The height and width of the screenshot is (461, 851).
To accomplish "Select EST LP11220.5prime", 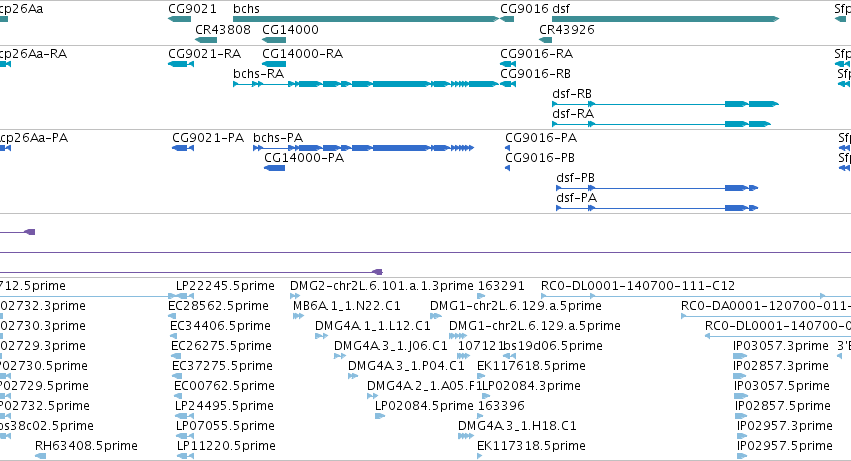I will [226, 446].
